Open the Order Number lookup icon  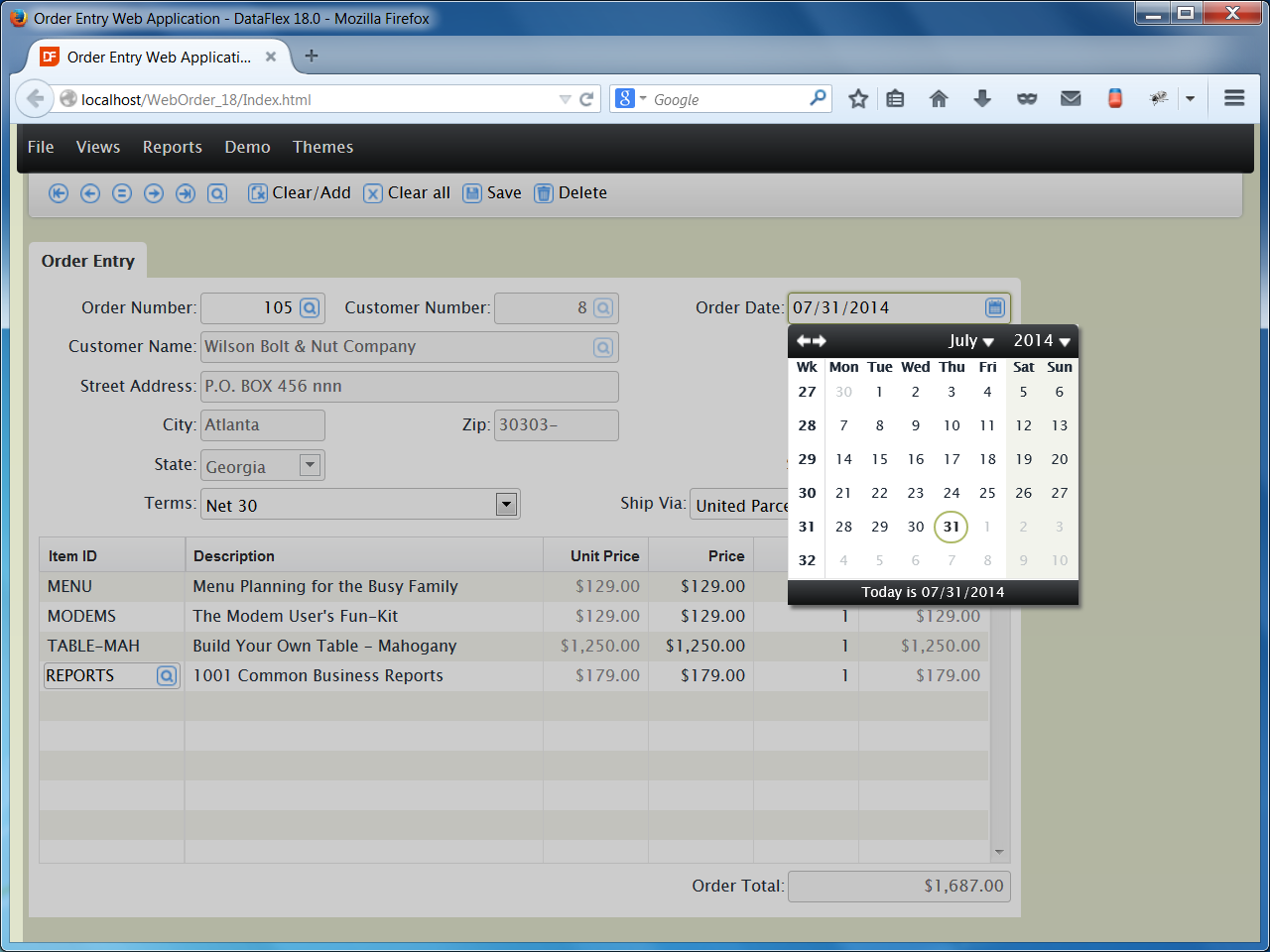click(310, 308)
